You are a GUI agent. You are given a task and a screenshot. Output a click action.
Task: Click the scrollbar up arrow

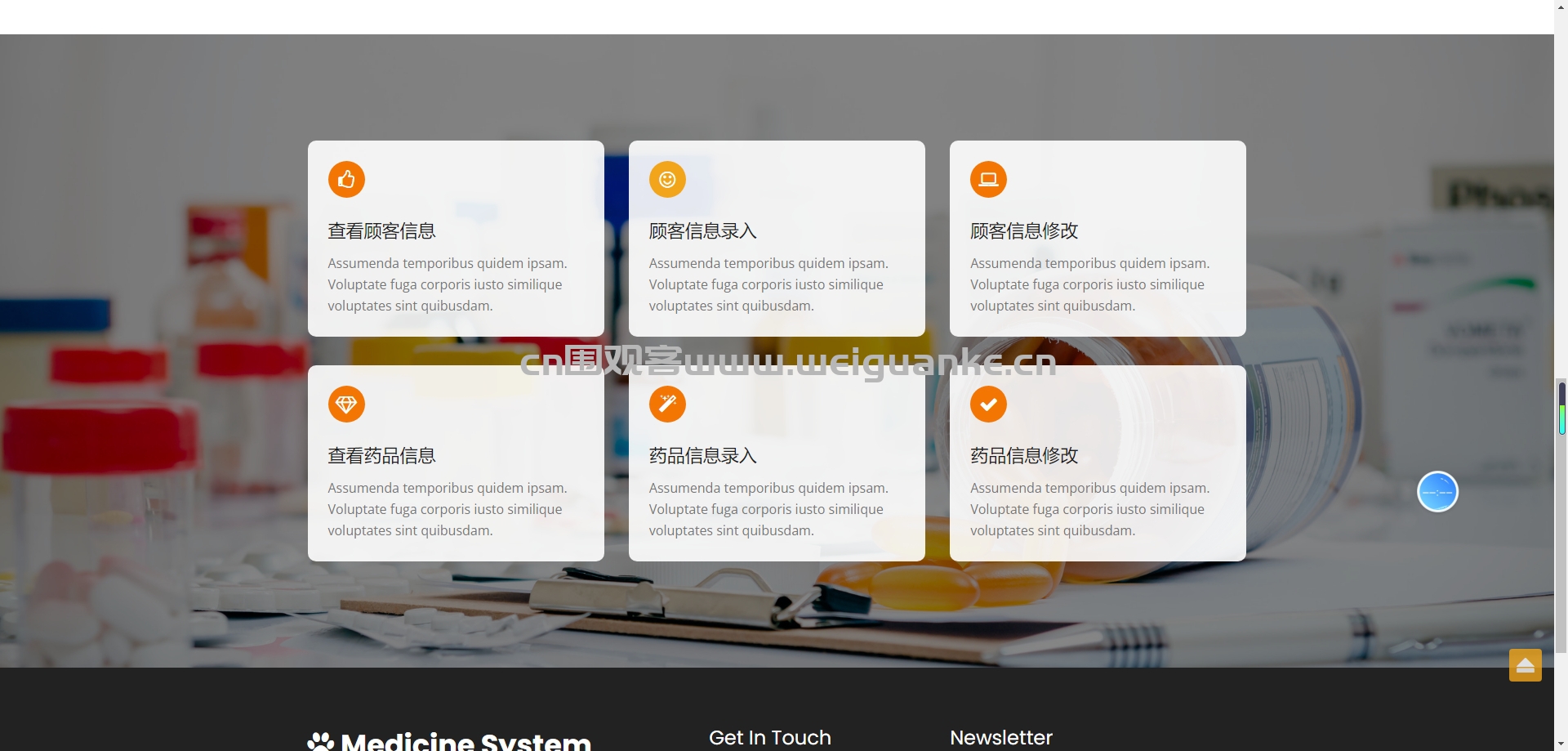(1561, 7)
